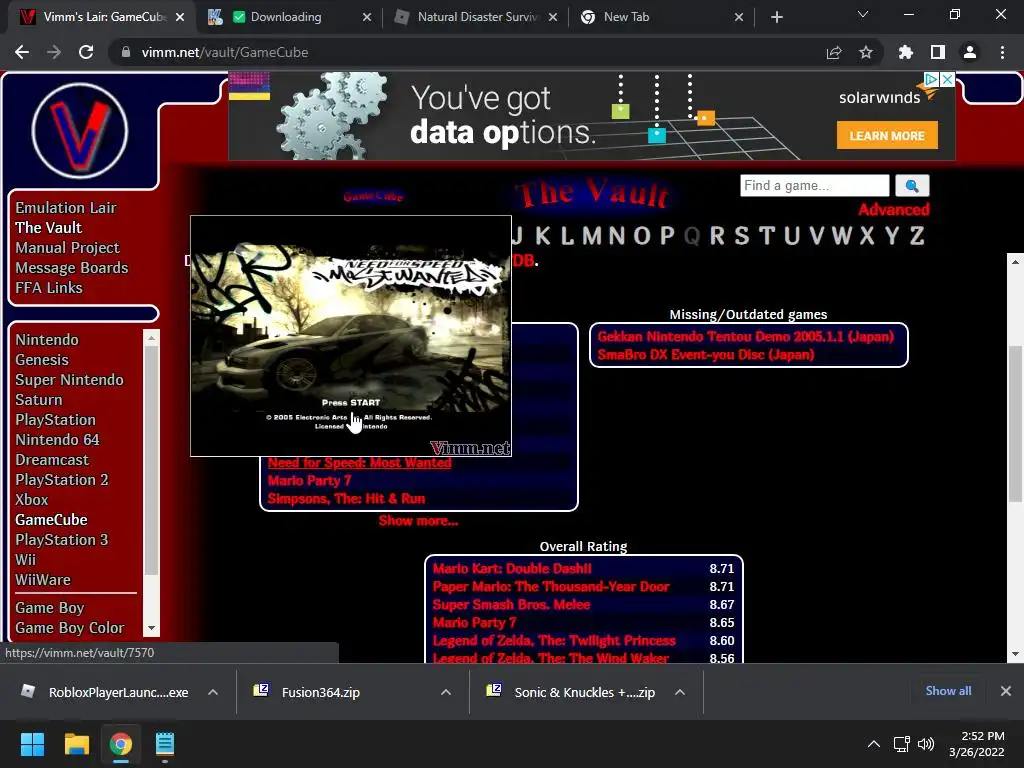Open Simpsons, The: Hit & Run link
This screenshot has width=1024, height=768.
coord(346,499)
